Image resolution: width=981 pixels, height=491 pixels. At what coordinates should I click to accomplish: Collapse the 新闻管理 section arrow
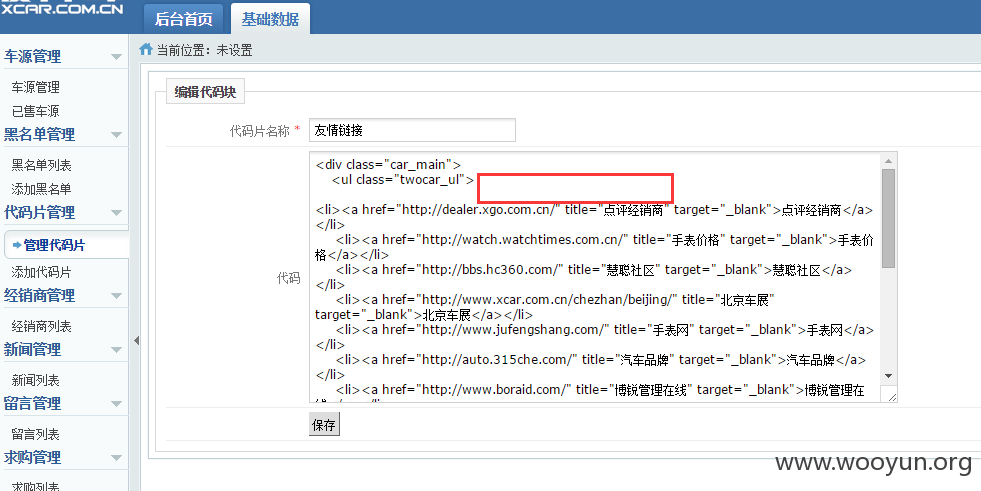pyautogui.click(x=116, y=350)
